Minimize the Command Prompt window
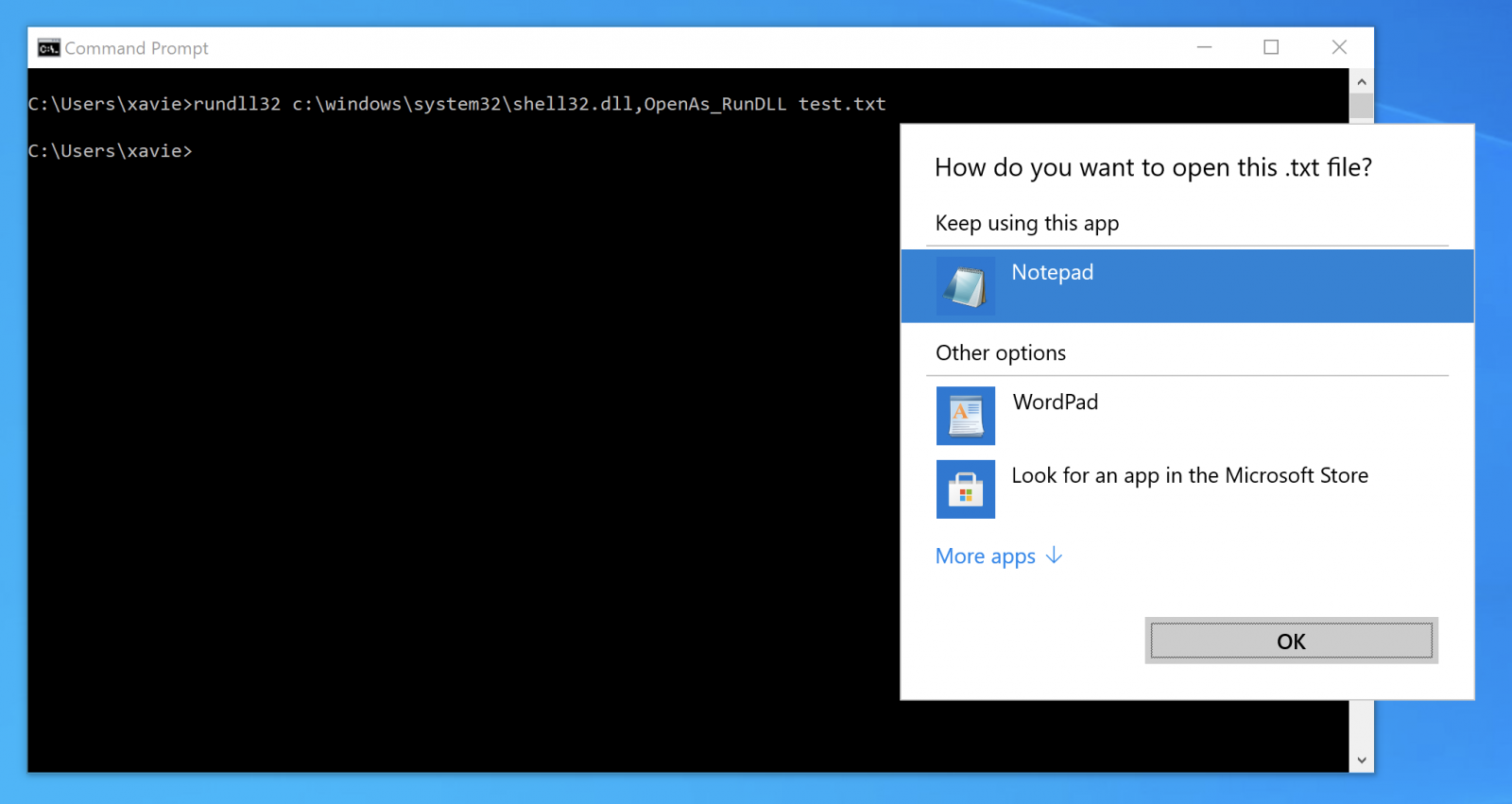The image size is (1512, 804). [1204, 47]
